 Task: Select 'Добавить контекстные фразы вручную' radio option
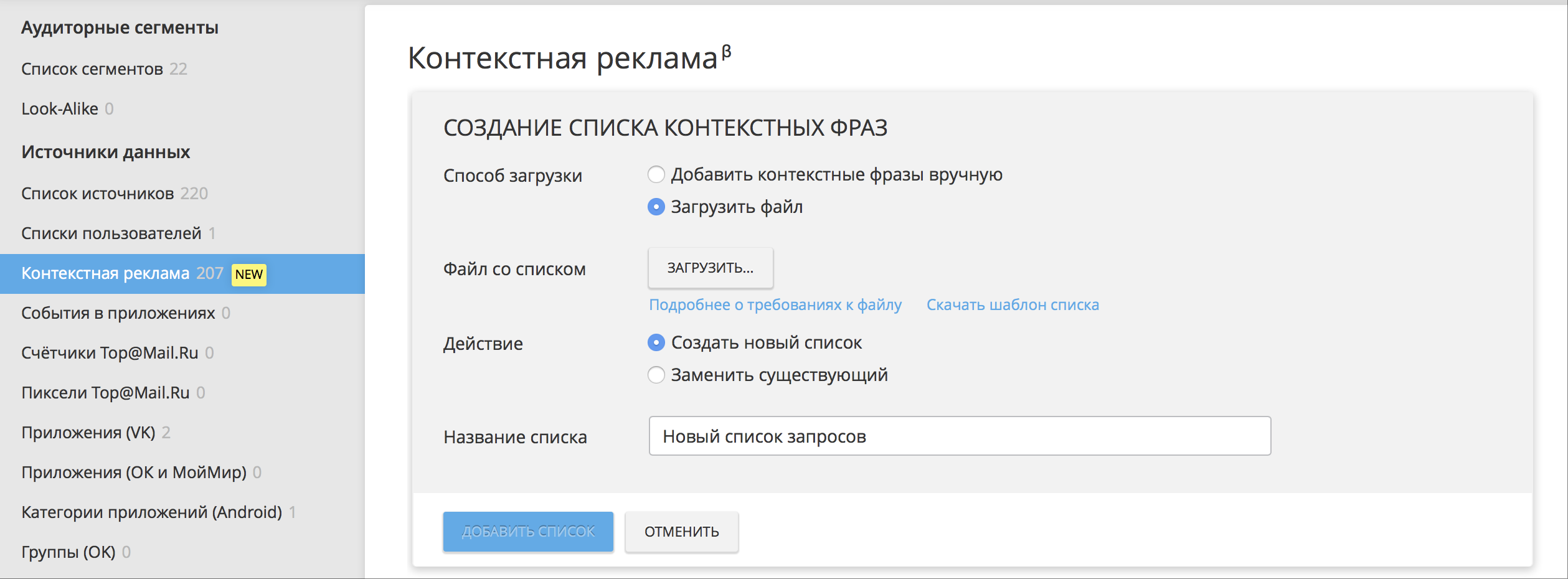(656, 175)
